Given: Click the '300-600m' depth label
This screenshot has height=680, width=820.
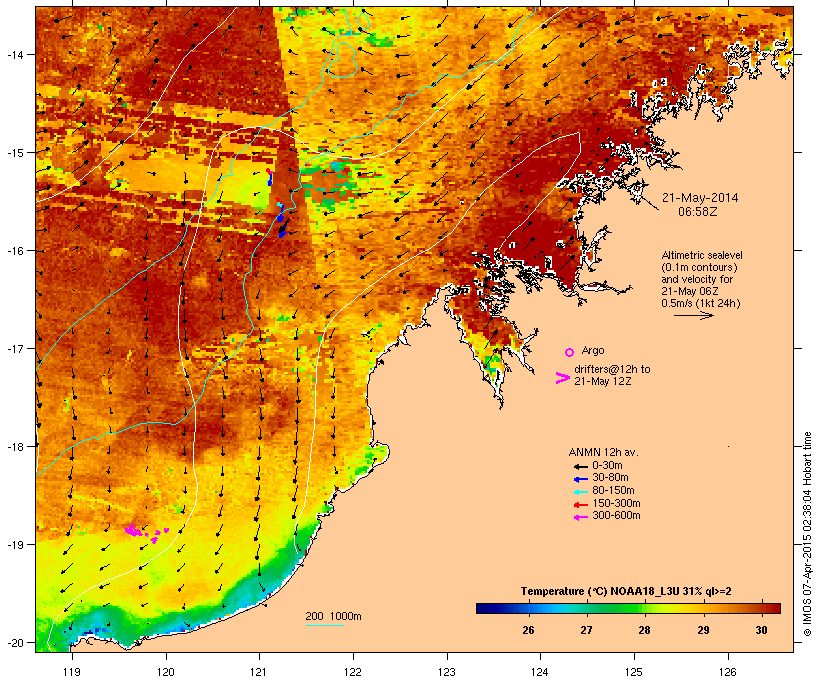Looking at the screenshot, I should coord(616,516).
